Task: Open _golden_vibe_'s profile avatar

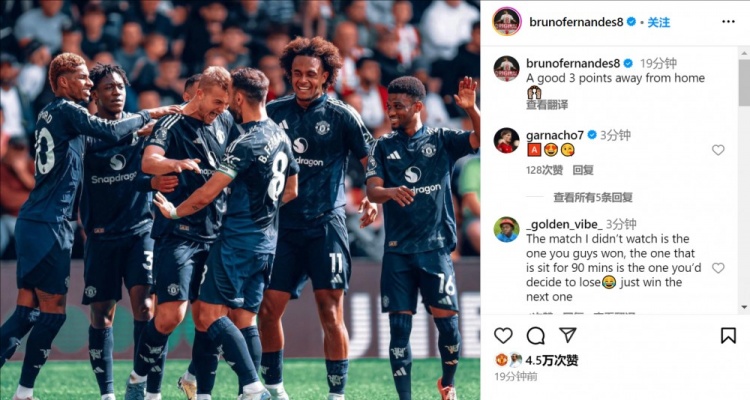Action: (x=507, y=229)
